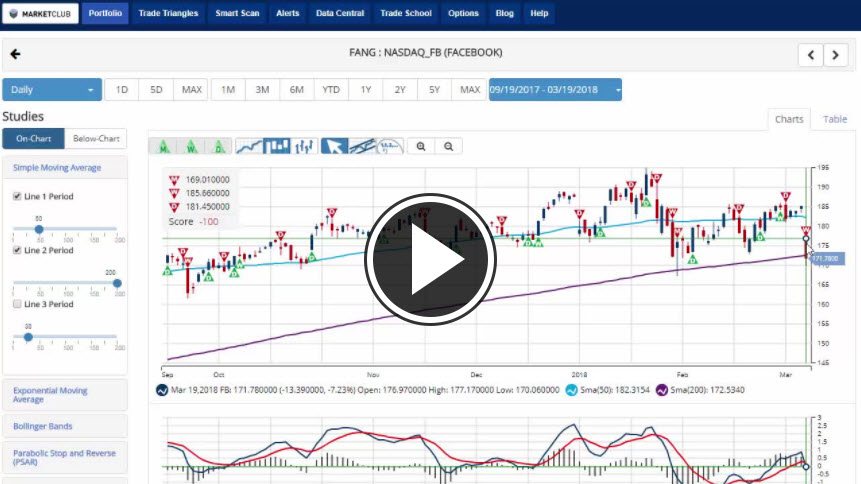The height and width of the screenshot is (484, 861).
Task: Select the 1D intraday range
Action: tap(122, 90)
